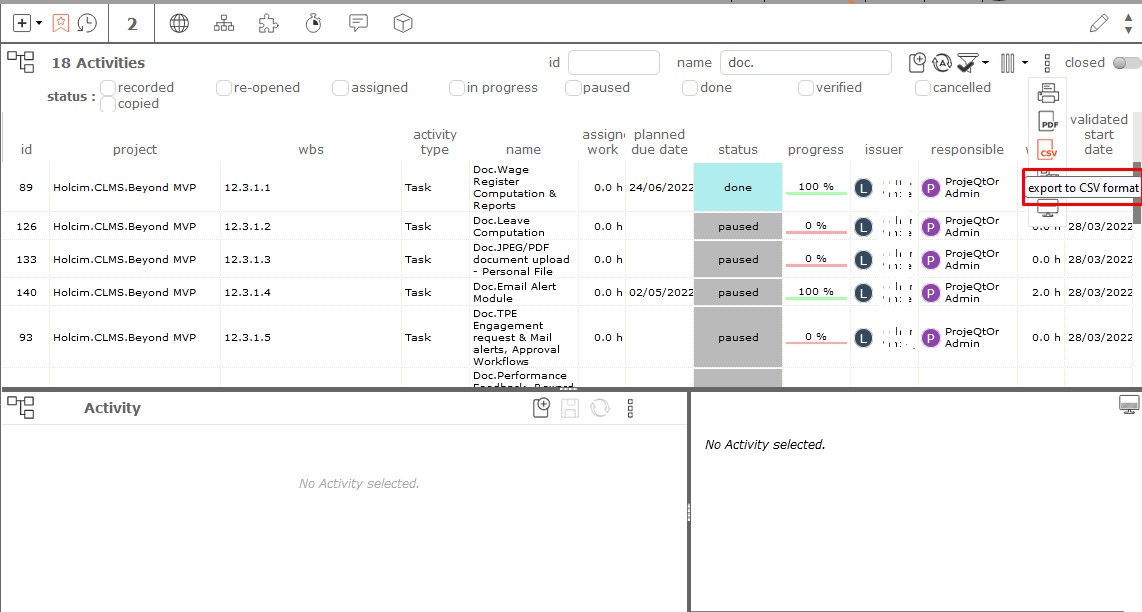The image size is (1142, 612).
Task: Open the dropdown arrow beside the plus icon
Action: (x=39, y=23)
